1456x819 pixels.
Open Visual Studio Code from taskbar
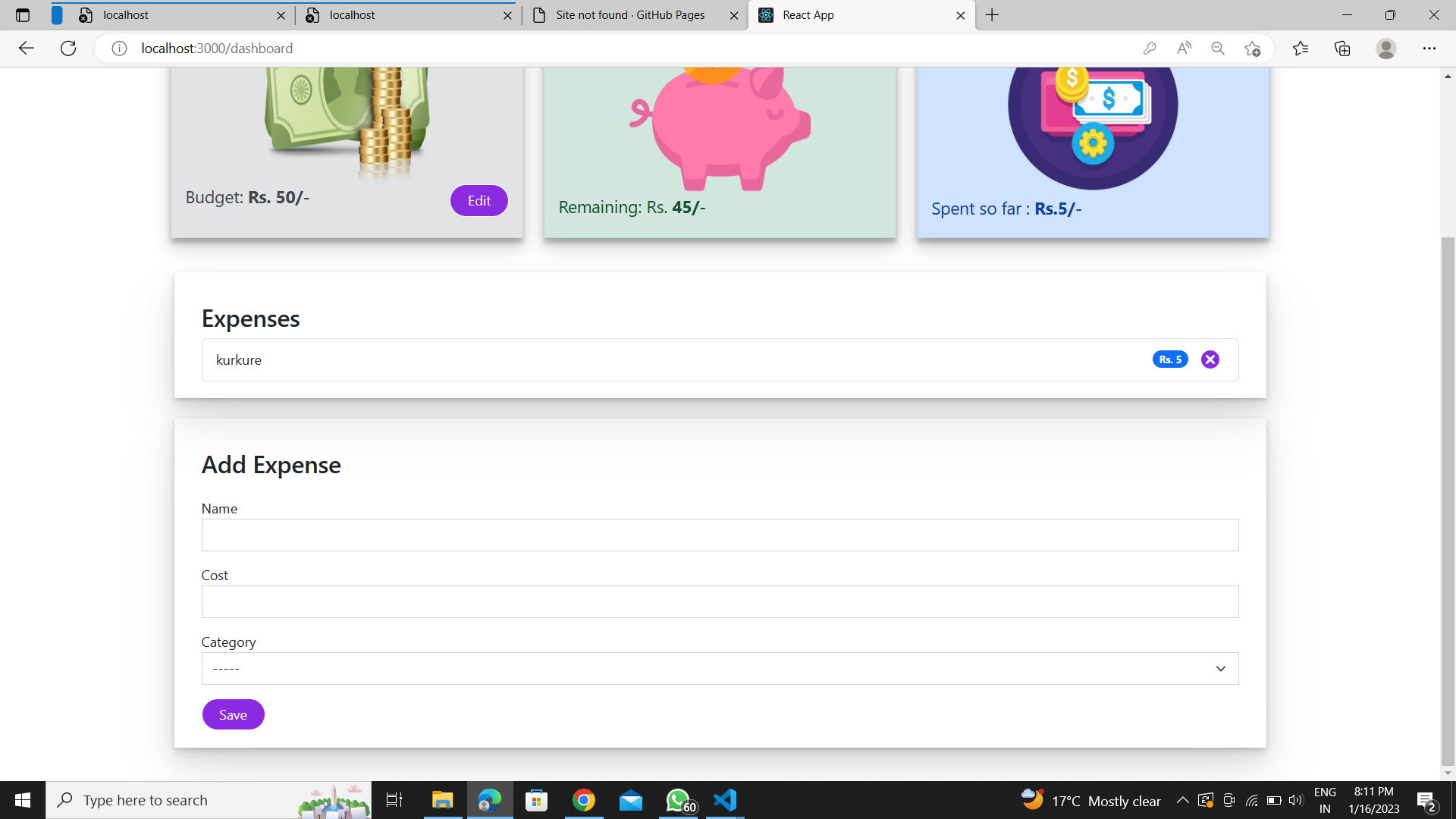click(x=725, y=800)
